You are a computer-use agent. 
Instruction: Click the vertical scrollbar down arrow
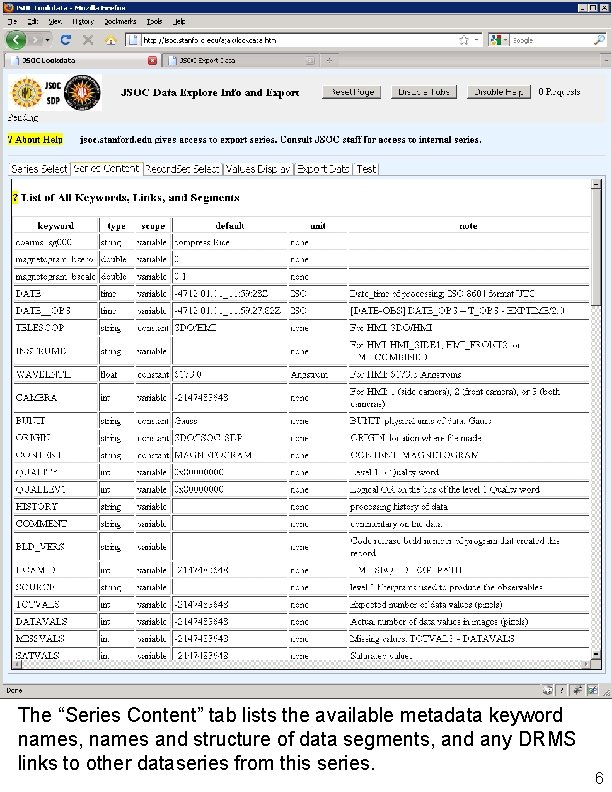pos(596,655)
